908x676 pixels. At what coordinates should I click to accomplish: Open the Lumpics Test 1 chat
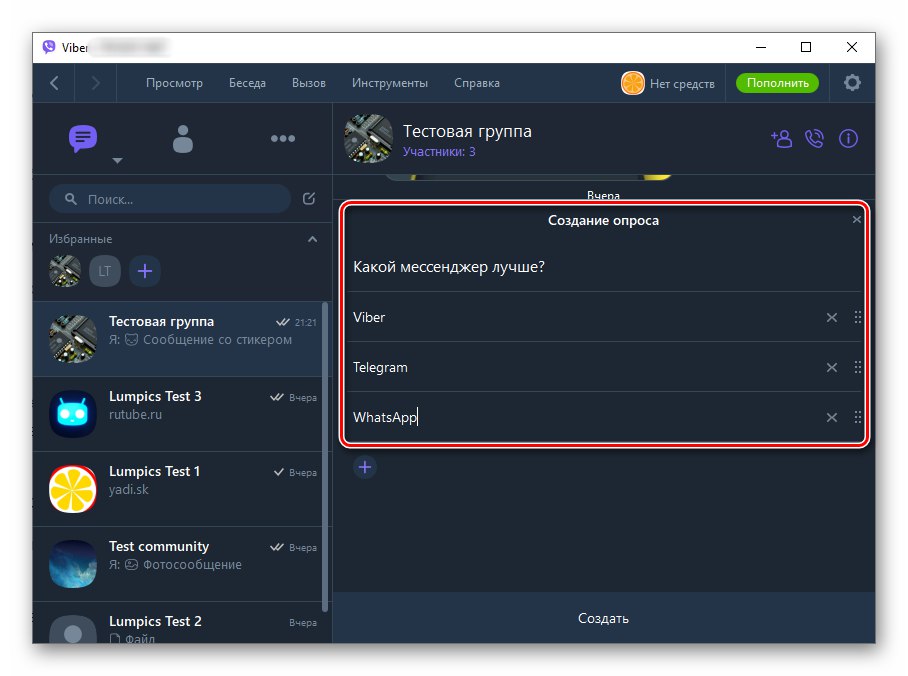coord(177,489)
